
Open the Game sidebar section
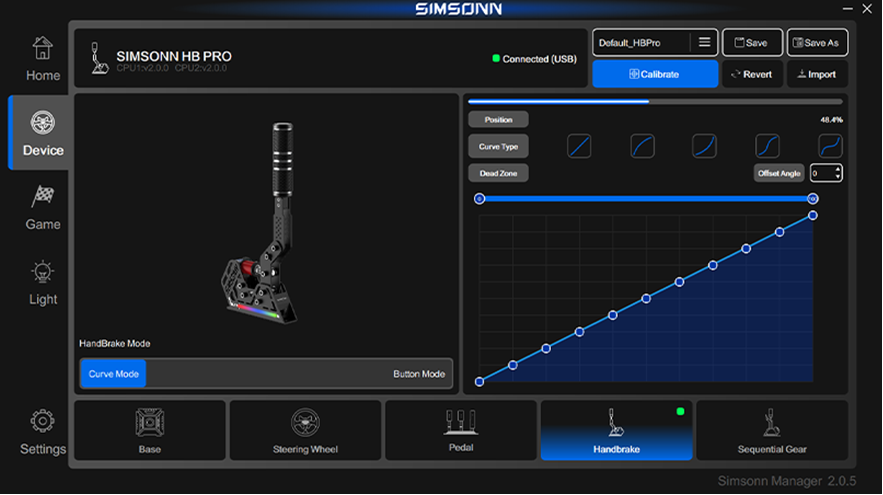point(43,208)
